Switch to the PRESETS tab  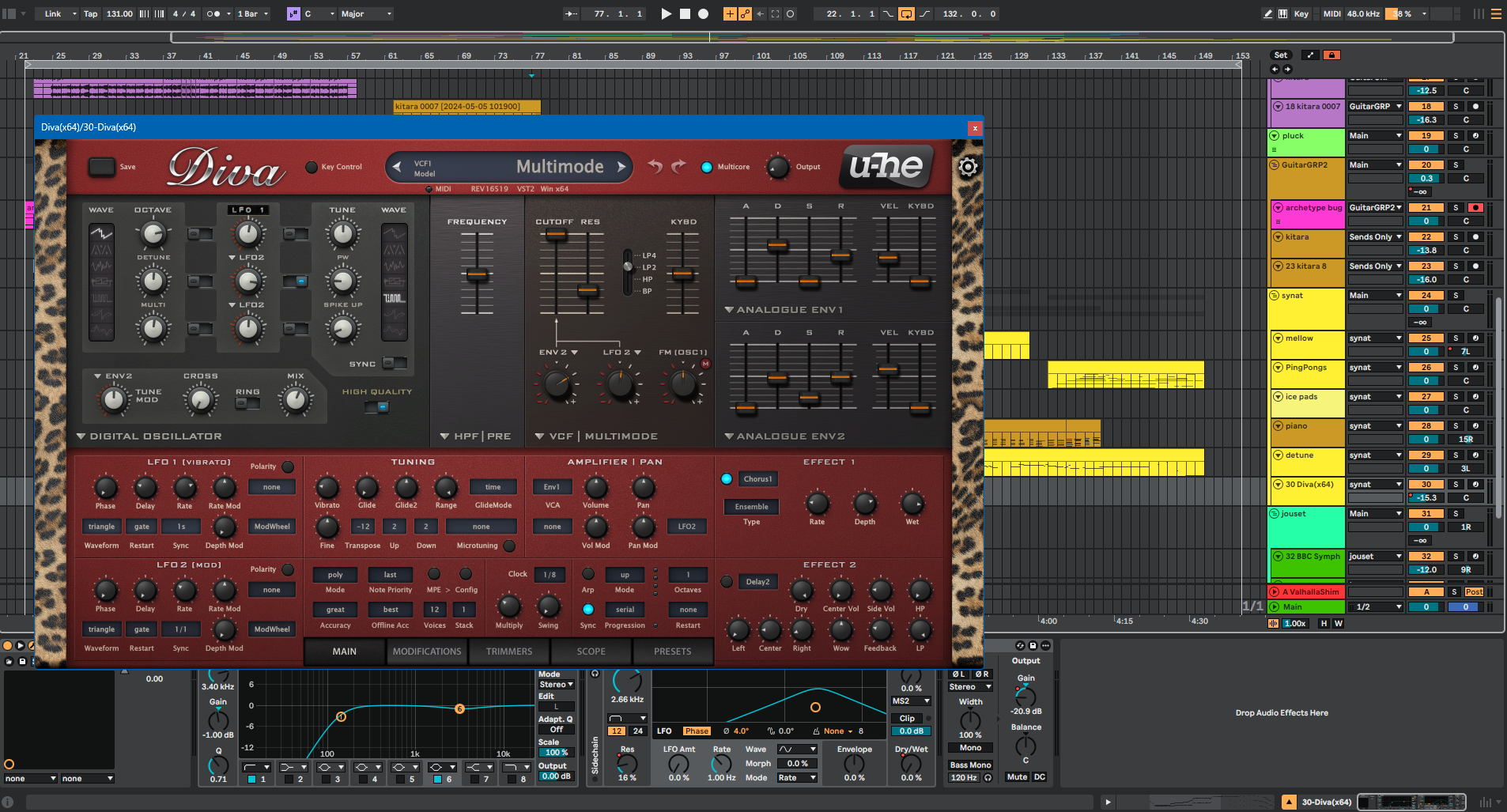[673, 651]
